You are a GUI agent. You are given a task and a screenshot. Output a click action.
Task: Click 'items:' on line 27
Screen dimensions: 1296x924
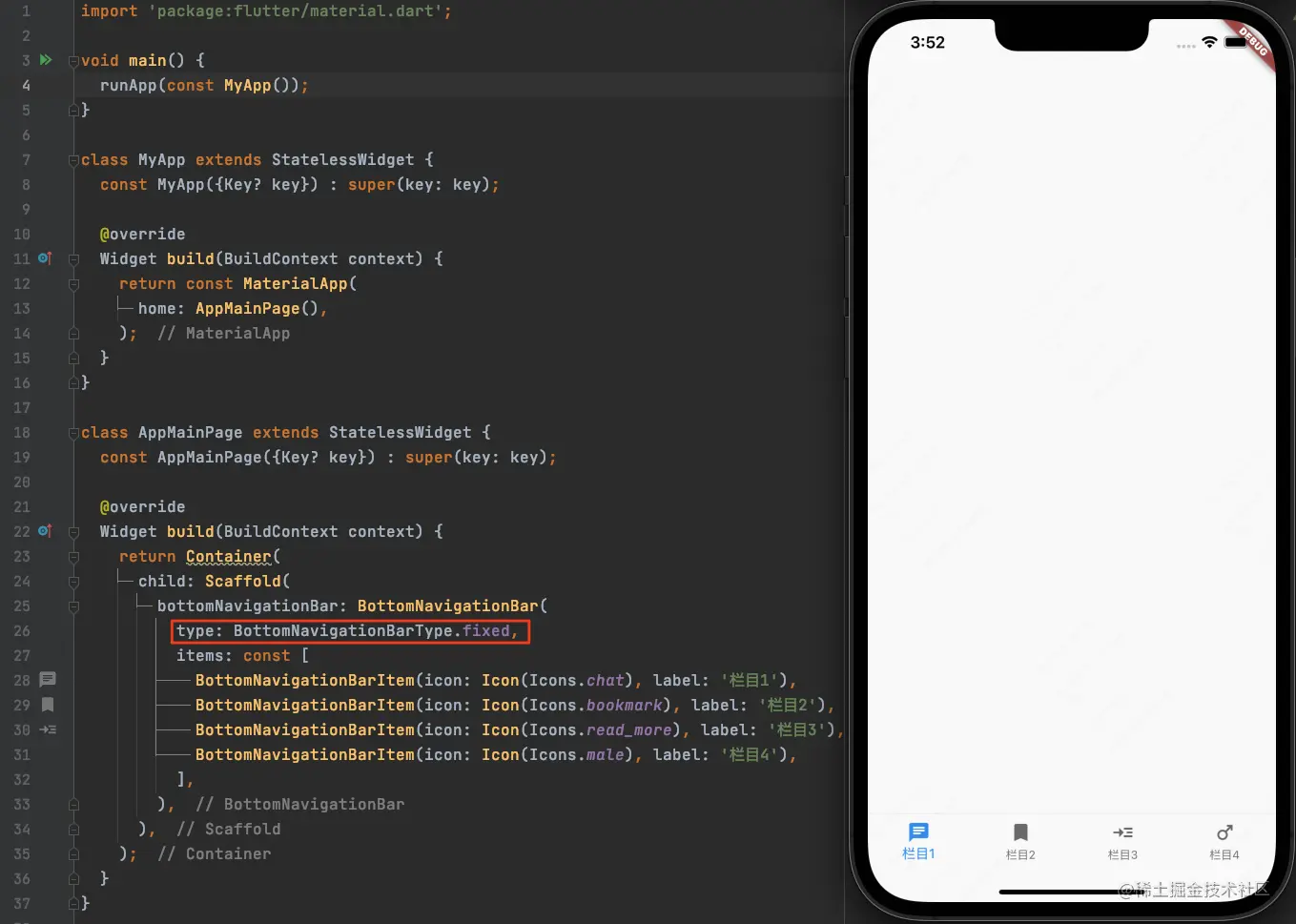pyautogui.click(x=204, y=655)
